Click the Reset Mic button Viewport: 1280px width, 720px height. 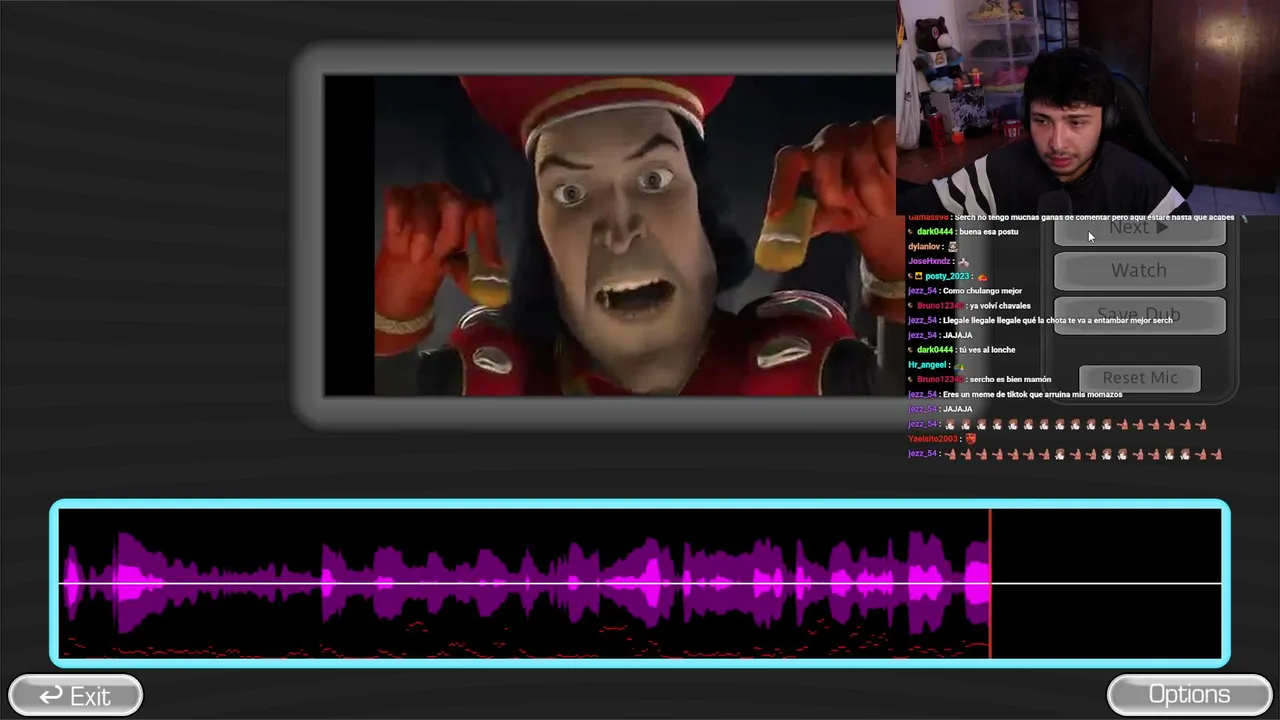click(x=1140, y=378)
